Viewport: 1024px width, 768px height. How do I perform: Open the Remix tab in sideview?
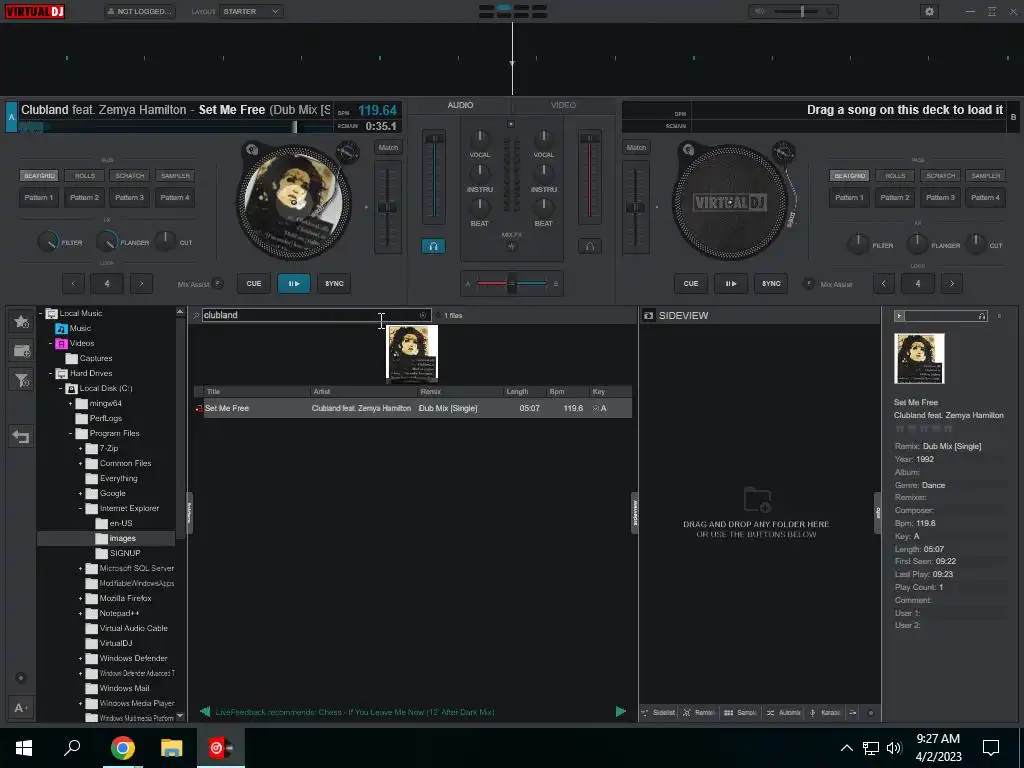click(699, 712)
